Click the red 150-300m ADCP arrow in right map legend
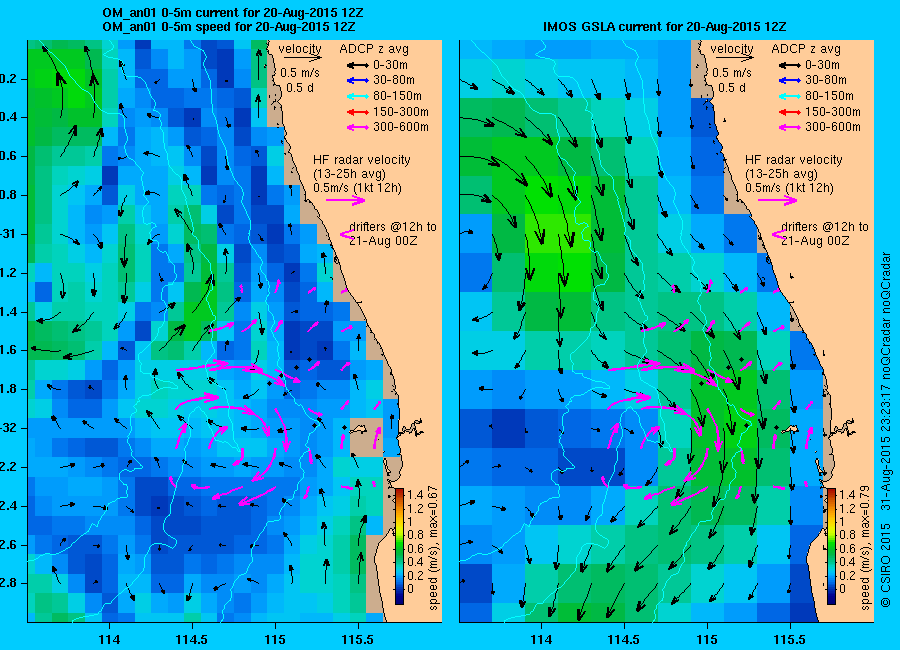 click(x=790, y=112)
